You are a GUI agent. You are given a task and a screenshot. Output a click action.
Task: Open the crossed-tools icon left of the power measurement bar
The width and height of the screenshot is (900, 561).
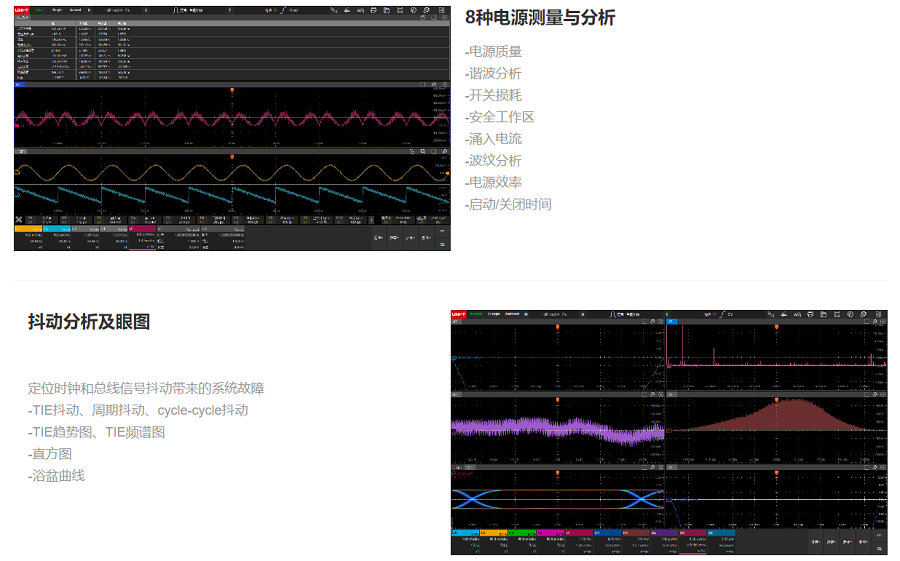click(x=19, y=218)
